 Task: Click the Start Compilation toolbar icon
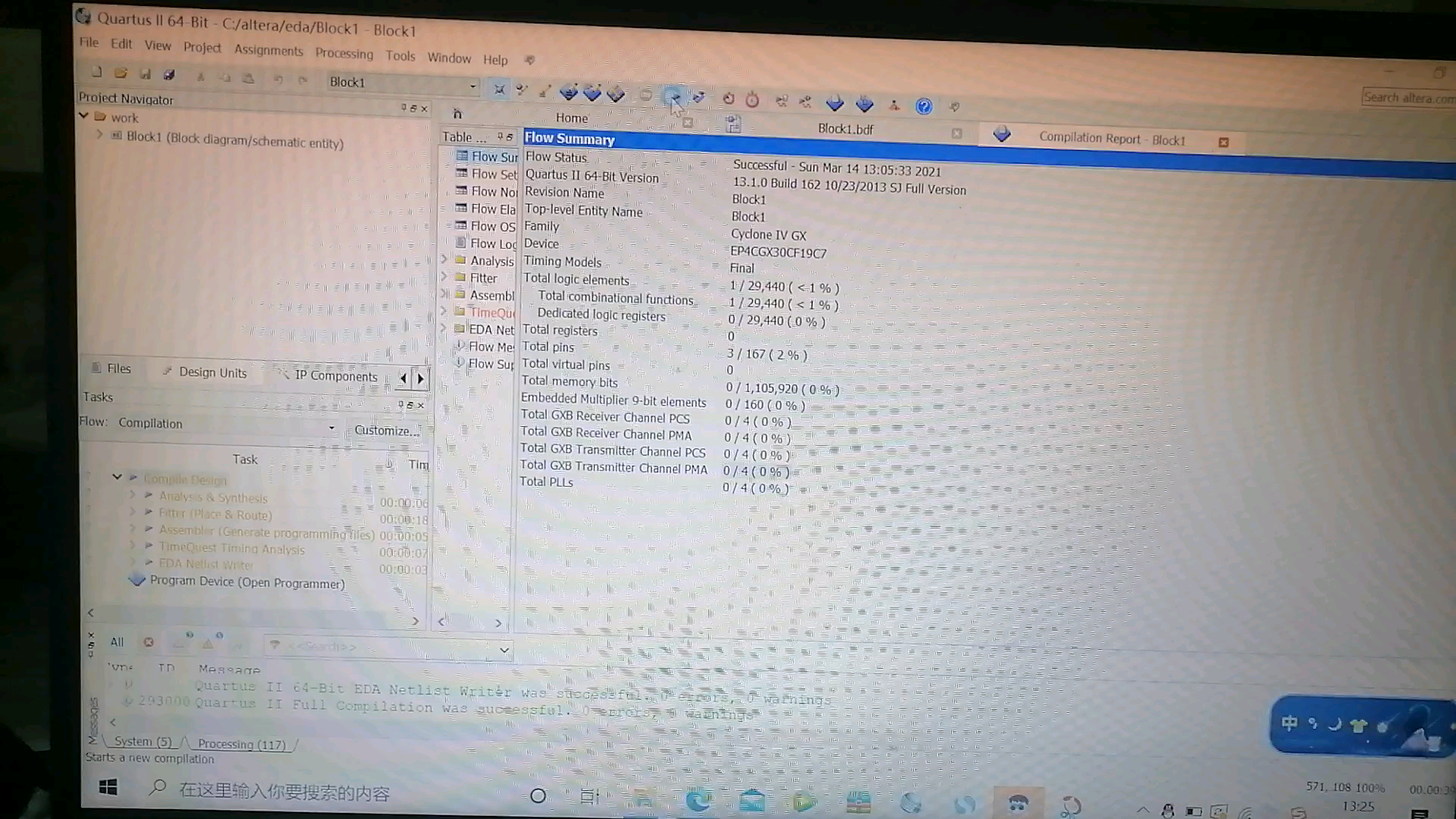click(x=673, y=96)
